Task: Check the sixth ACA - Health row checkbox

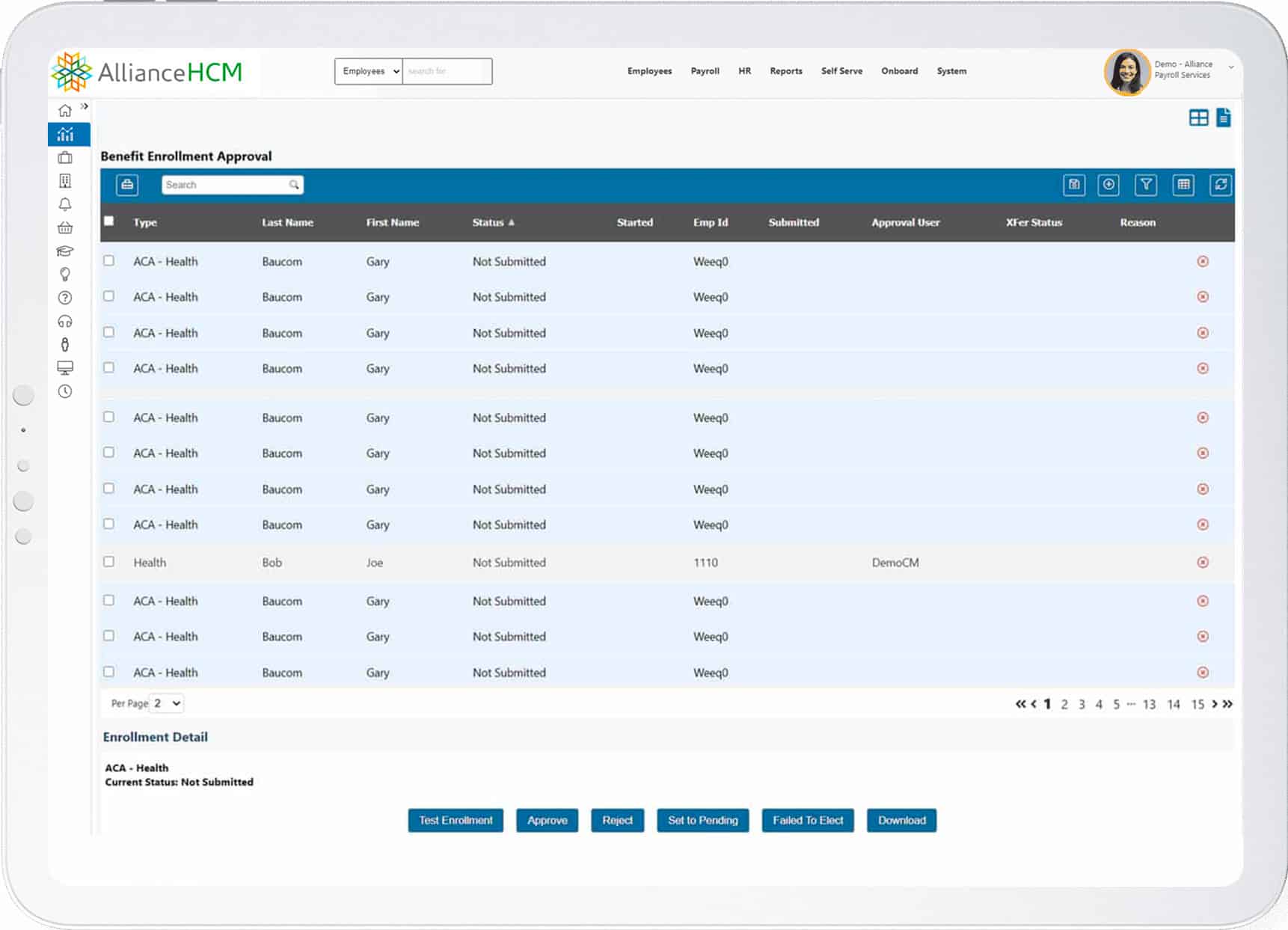Action: point(109,453)
